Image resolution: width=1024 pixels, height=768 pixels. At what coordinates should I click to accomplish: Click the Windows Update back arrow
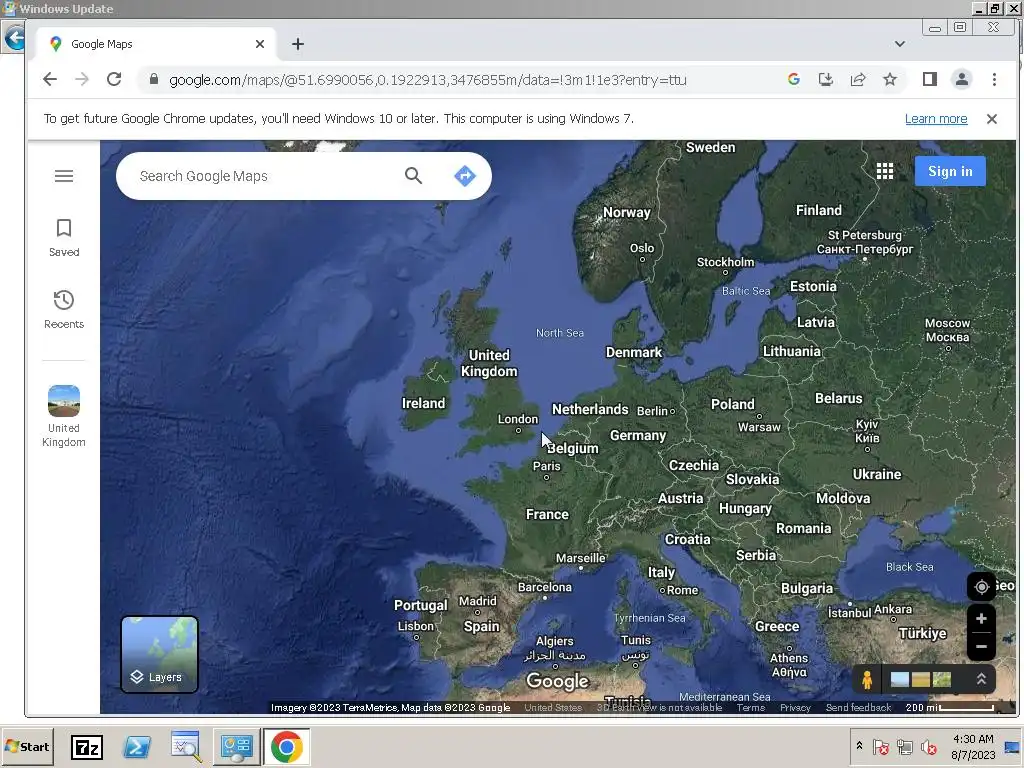point(14,39)
